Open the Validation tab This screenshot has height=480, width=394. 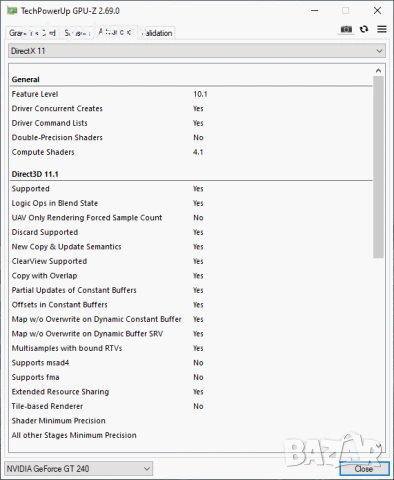156,33
